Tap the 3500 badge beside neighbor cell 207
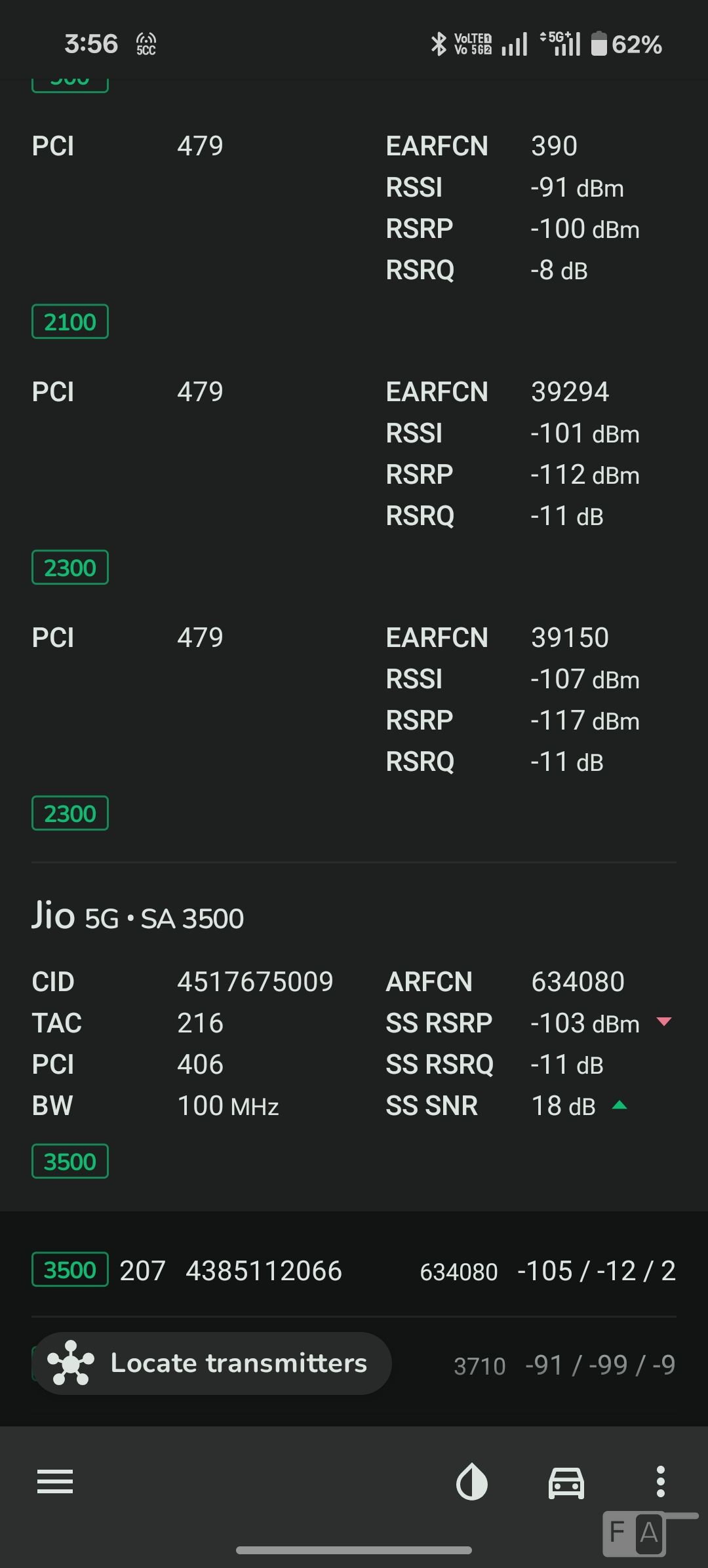Viewport: 708px width, 1568px height. [x=70, y=1270]
